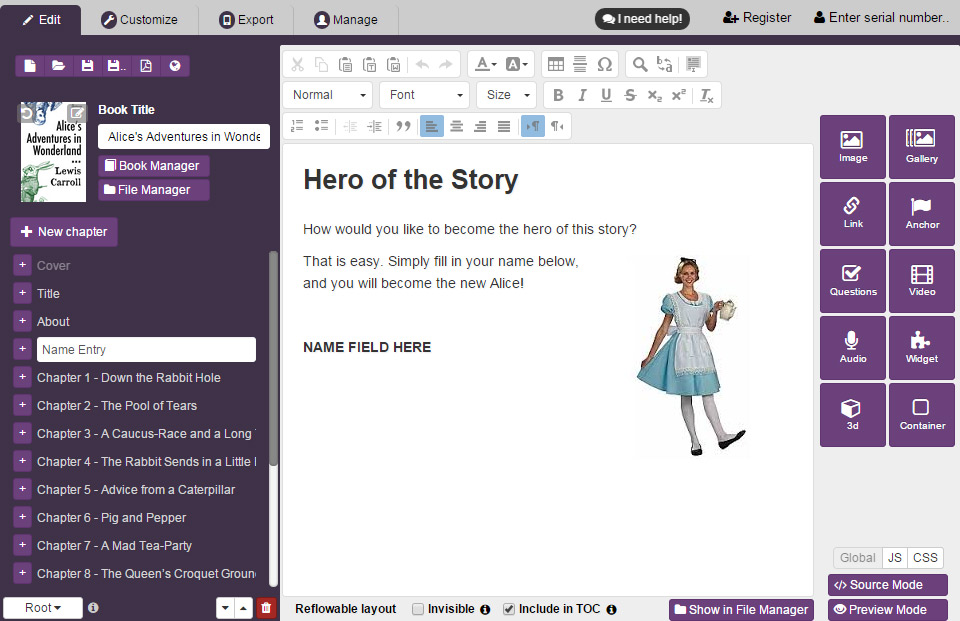The width and height of the screenshot is (960, 621).
Task: Open the Export tab
Action: [x=246, y=19]
